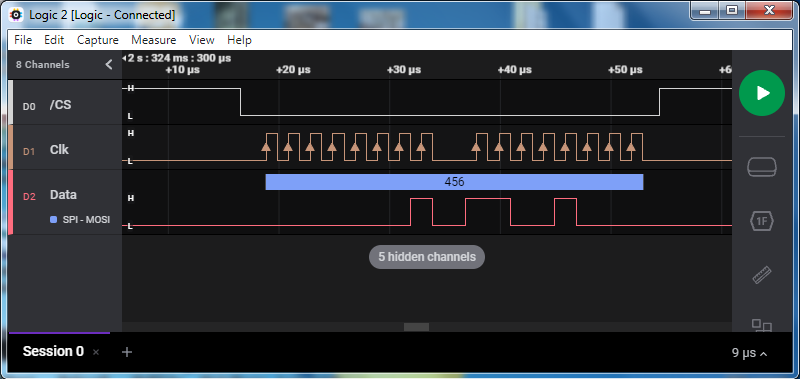This screenshot has height=379, width=800.
Task: Click the +20 µs timeline marker
Action: 293,69
